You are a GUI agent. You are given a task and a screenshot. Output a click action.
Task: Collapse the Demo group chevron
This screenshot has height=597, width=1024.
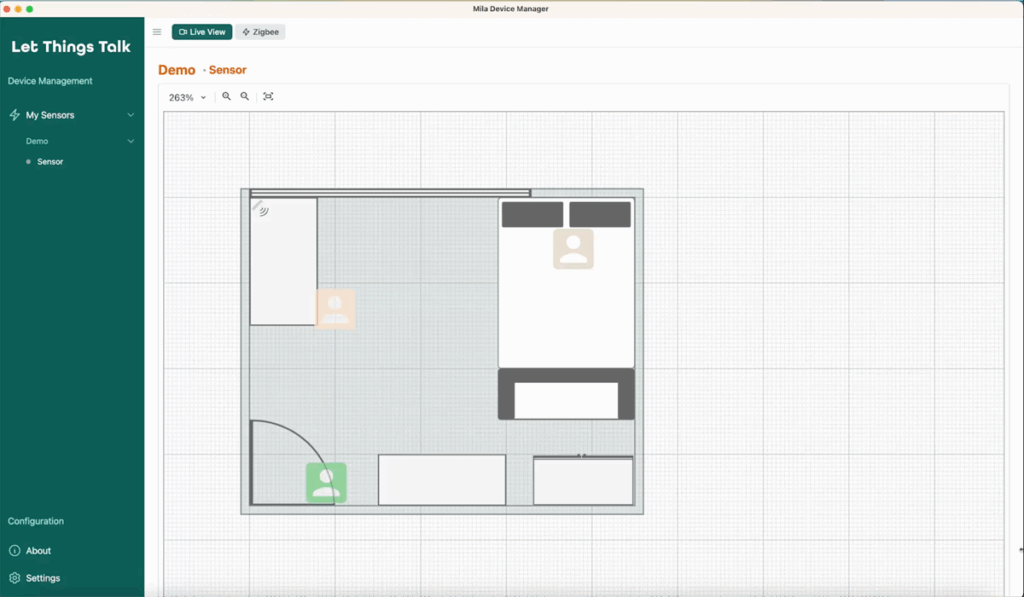coord(131,141)
